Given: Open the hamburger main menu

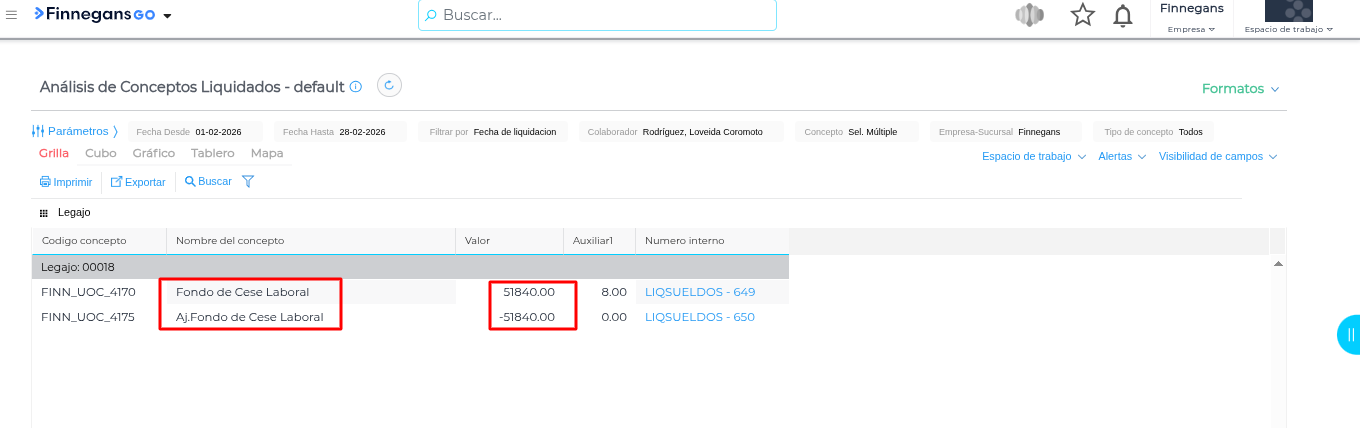Looking at the screenshot, I should (12, 15).
